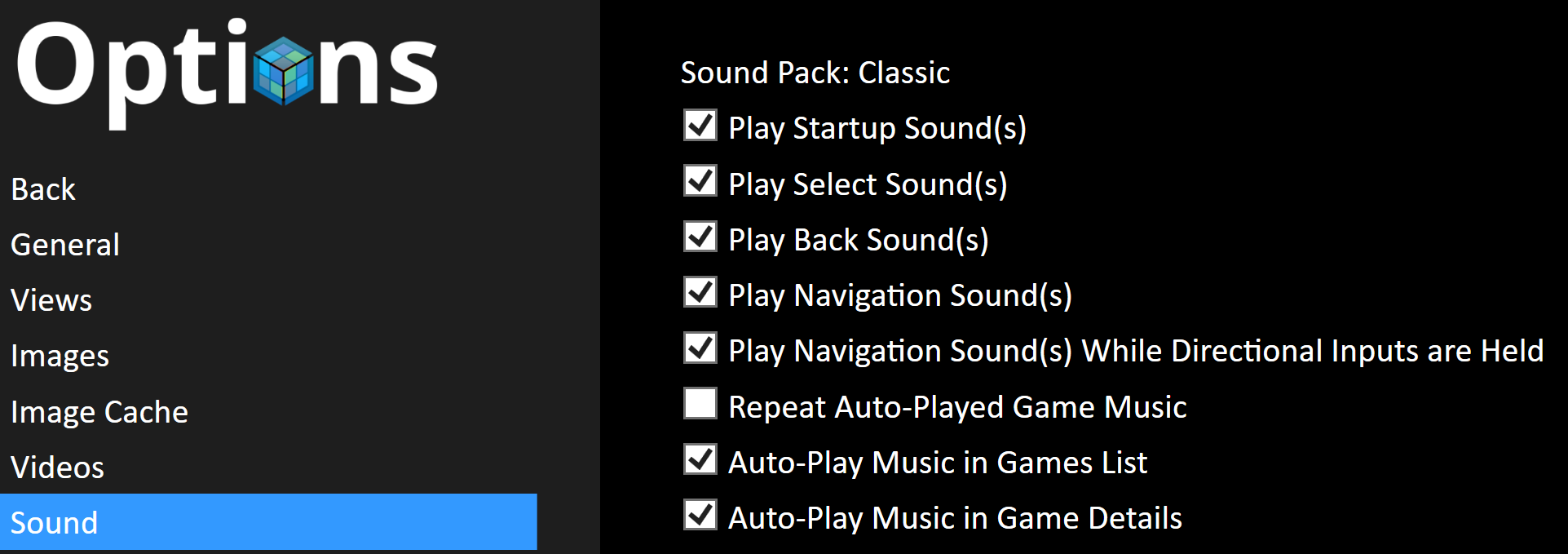Go Back from the options menu

43,189
